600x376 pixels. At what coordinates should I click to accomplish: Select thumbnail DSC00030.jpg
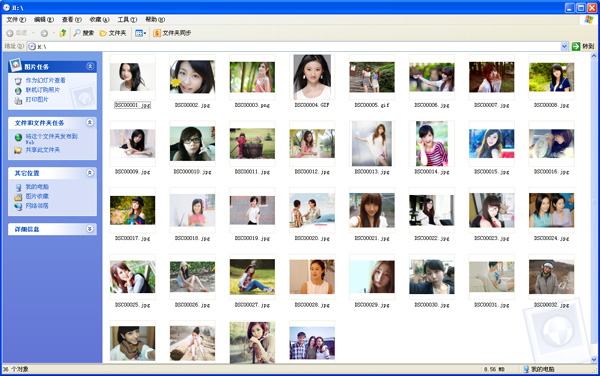coord(432,277)
